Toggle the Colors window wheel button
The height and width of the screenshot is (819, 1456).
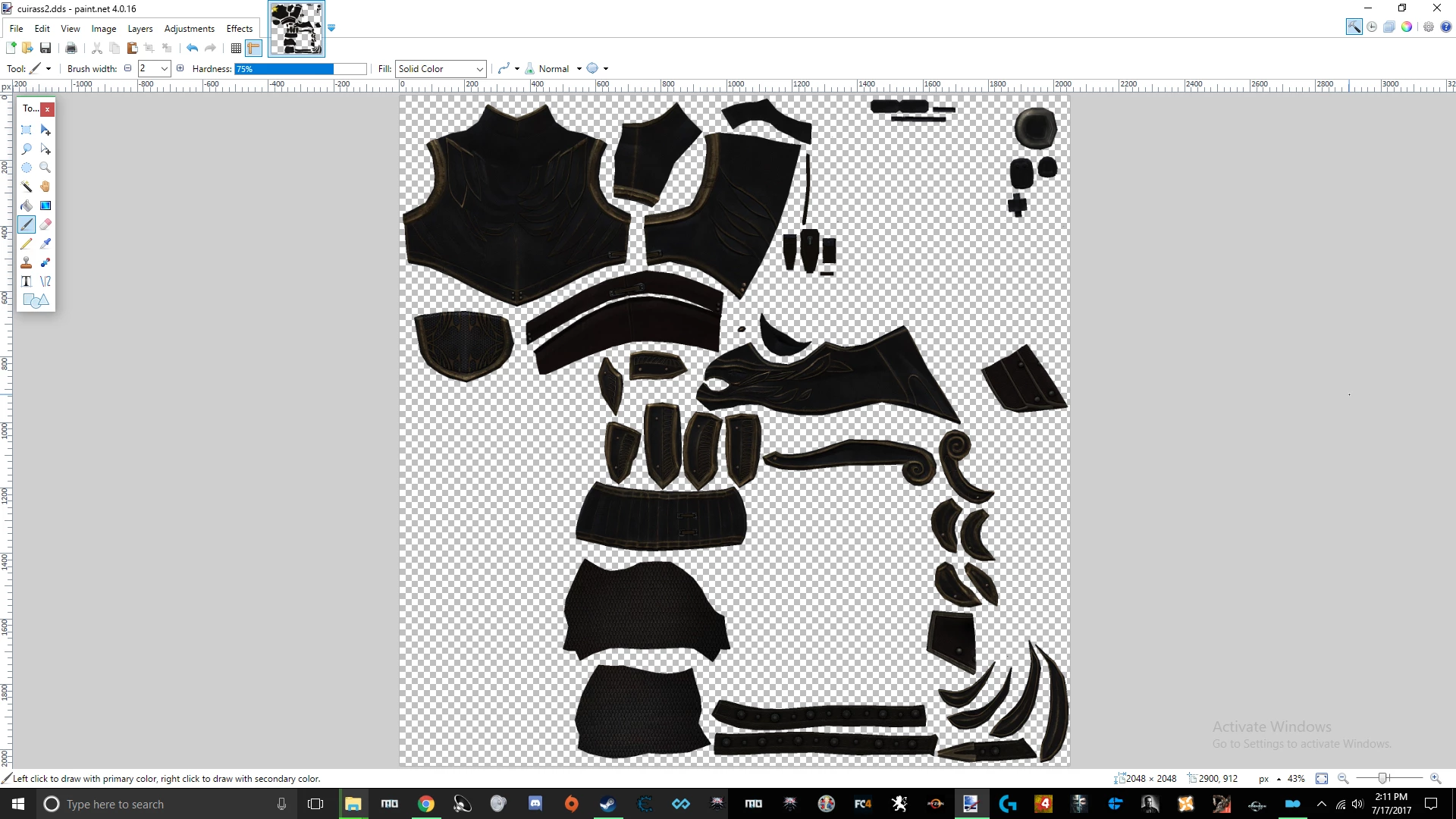(x=1407, y=27)
